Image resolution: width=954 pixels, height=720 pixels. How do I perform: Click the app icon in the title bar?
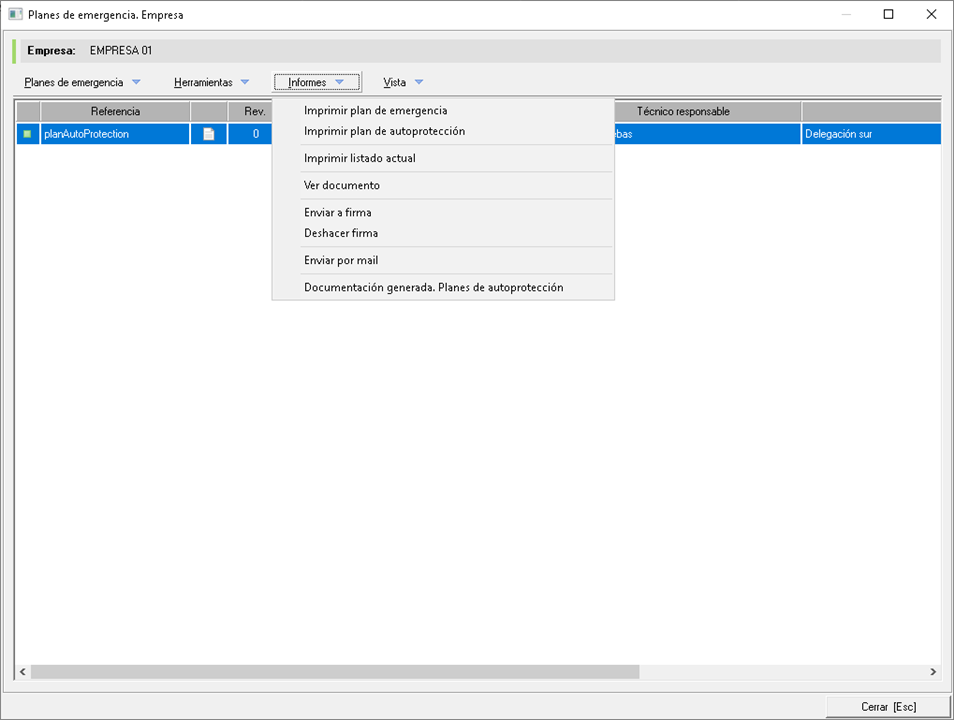pyautogui.click(x=15, y=14)
